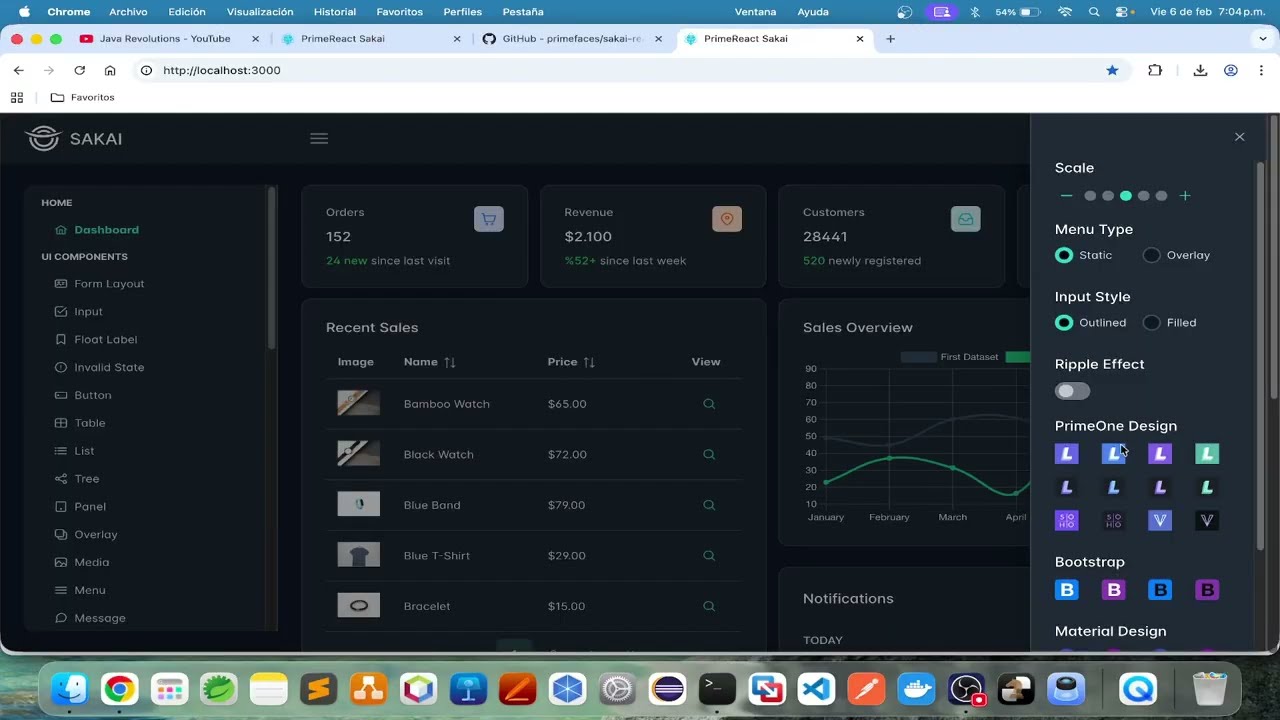Click the hamburger menu toggle icon
The image size is (1280, 720).
tap(319, 139)
